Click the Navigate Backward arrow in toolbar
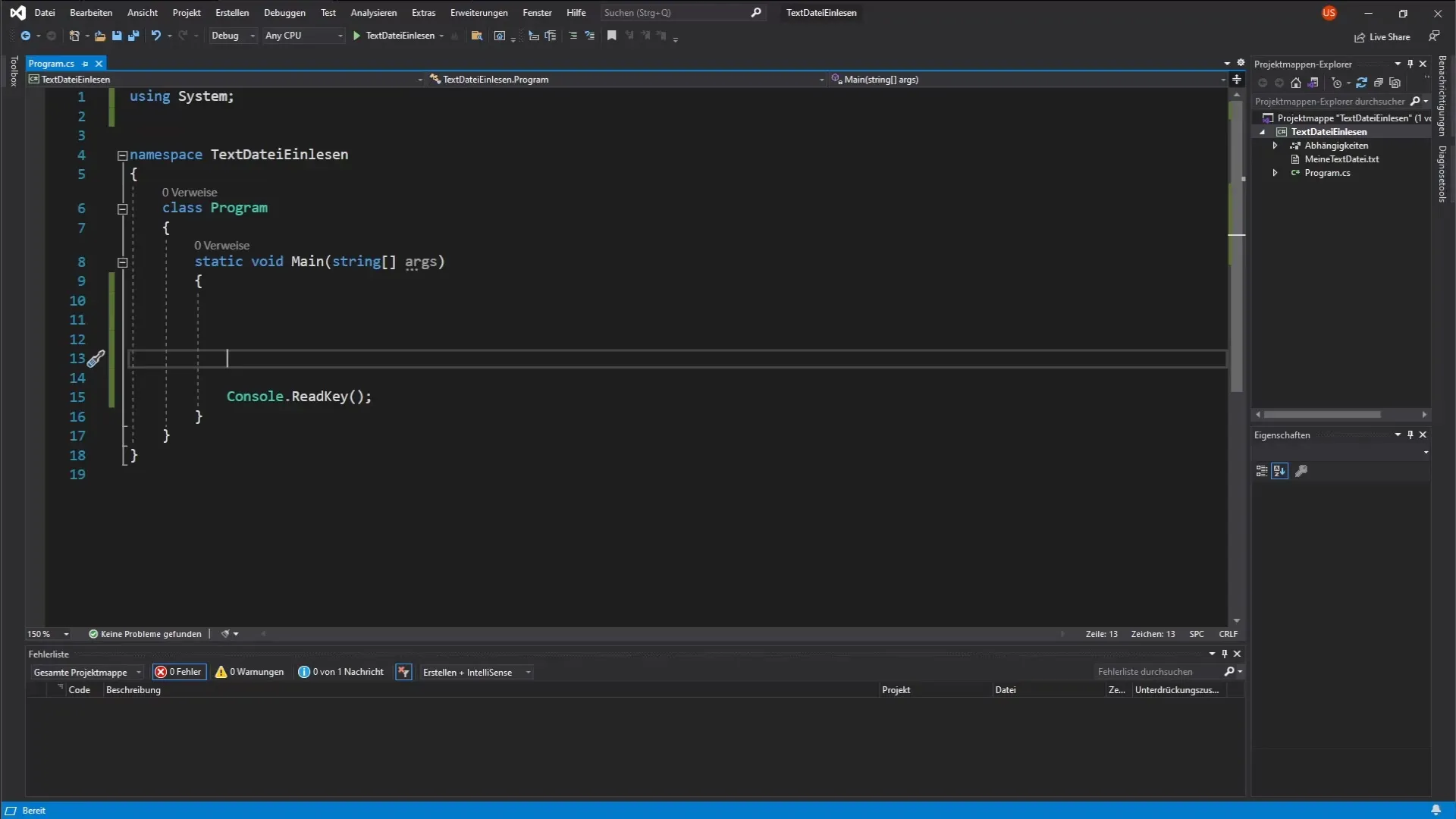 pyautogui.click(x=25, y=36)
